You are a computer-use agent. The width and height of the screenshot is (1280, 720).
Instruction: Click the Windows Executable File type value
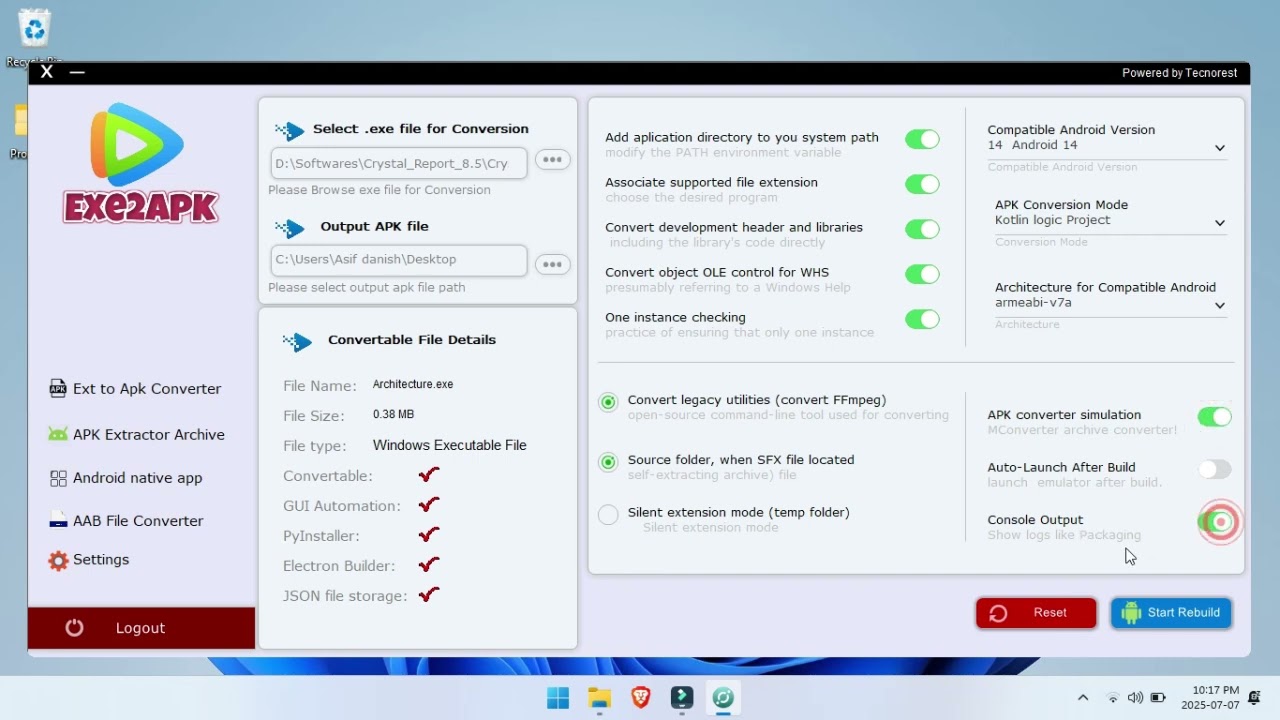tap(449, 445)
